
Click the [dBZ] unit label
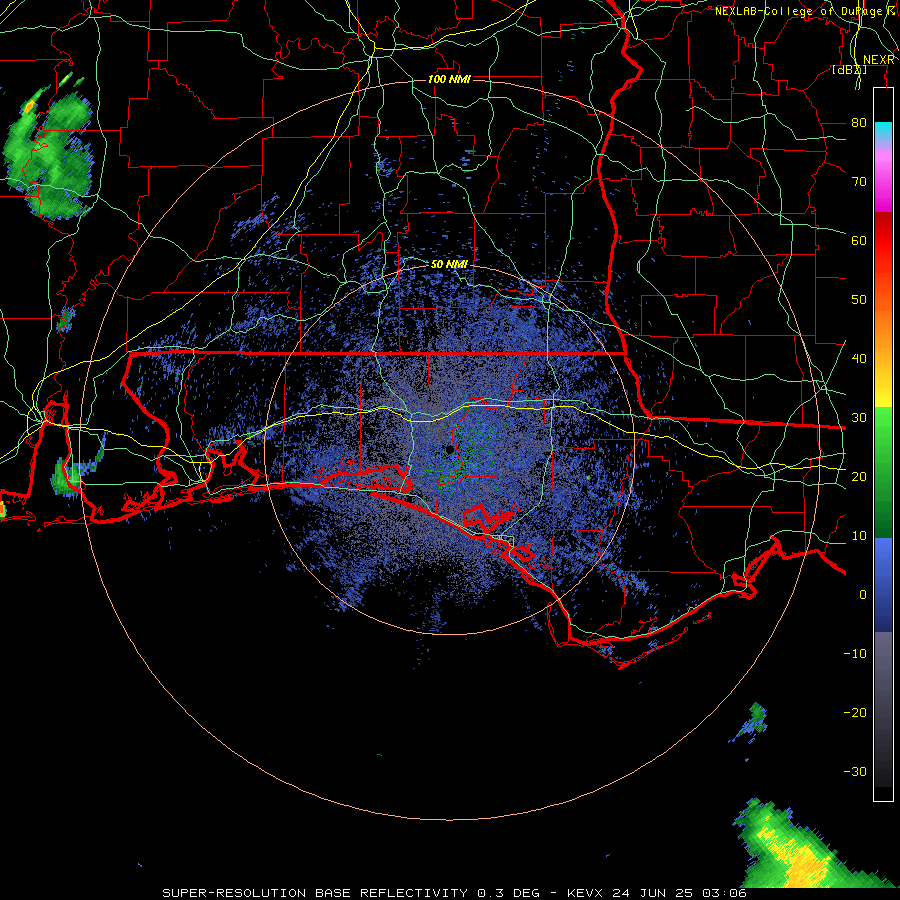point(849,70)
